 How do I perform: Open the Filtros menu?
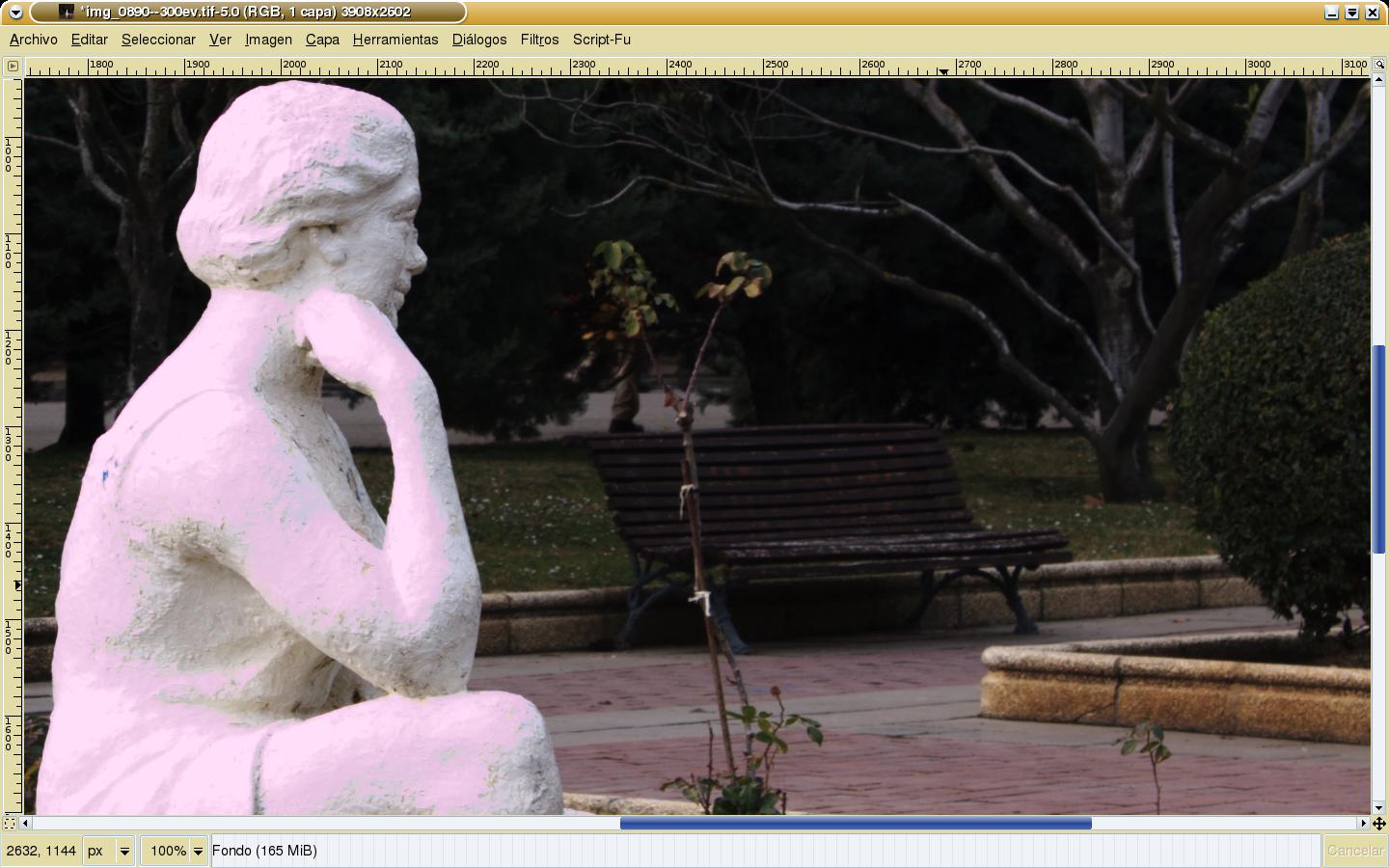539,40
